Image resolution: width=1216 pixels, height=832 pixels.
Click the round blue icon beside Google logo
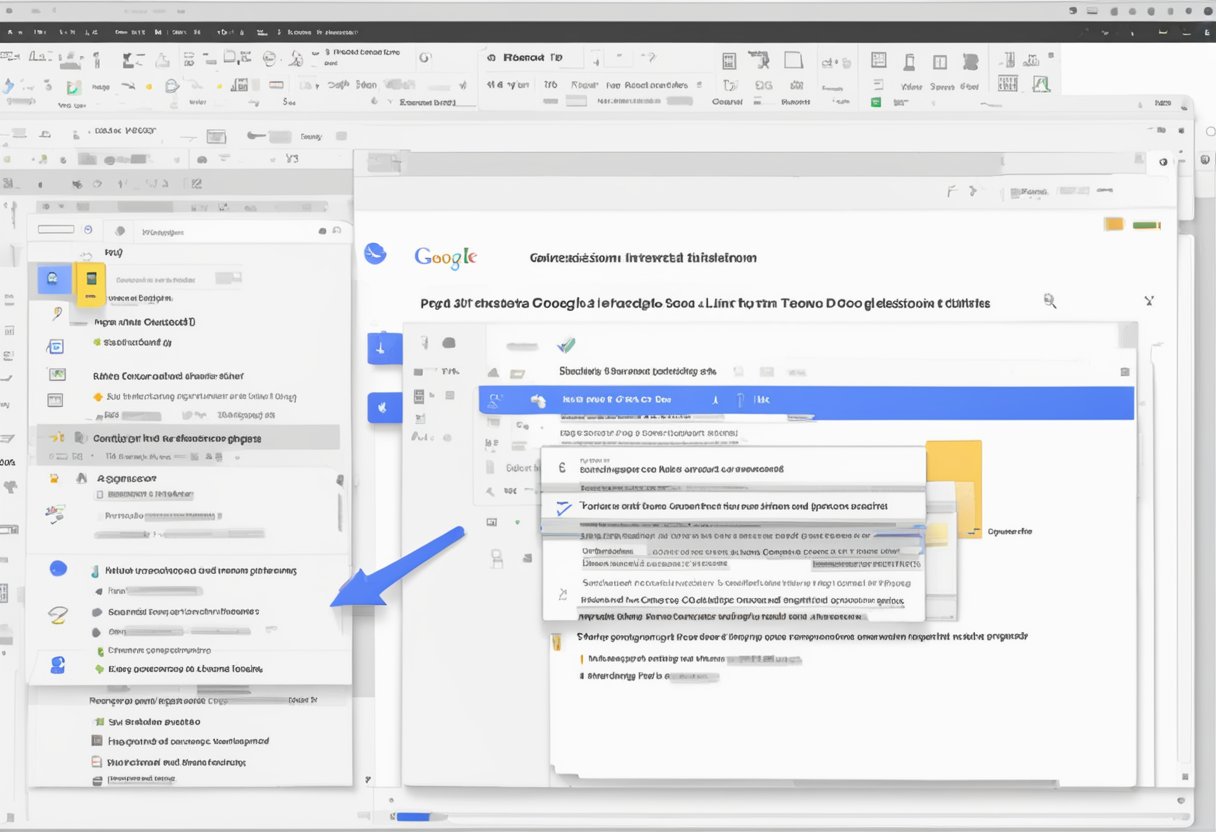(375, 254)
